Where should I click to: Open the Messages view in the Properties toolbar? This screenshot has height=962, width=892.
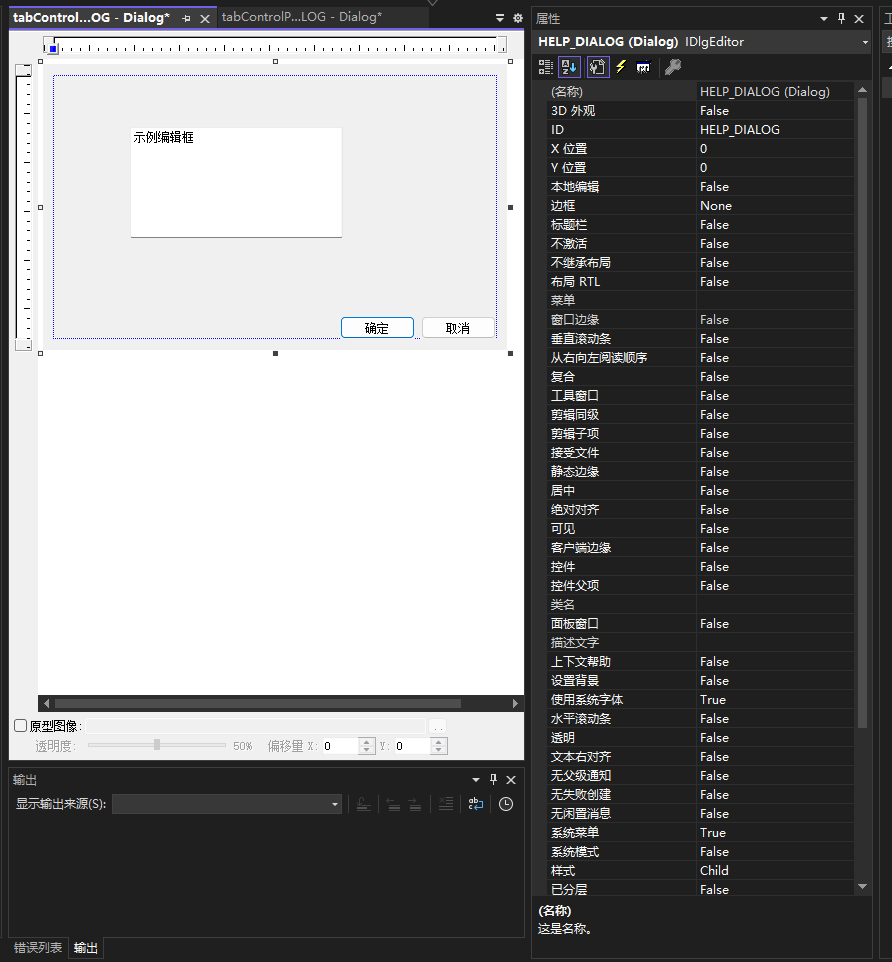645,67
